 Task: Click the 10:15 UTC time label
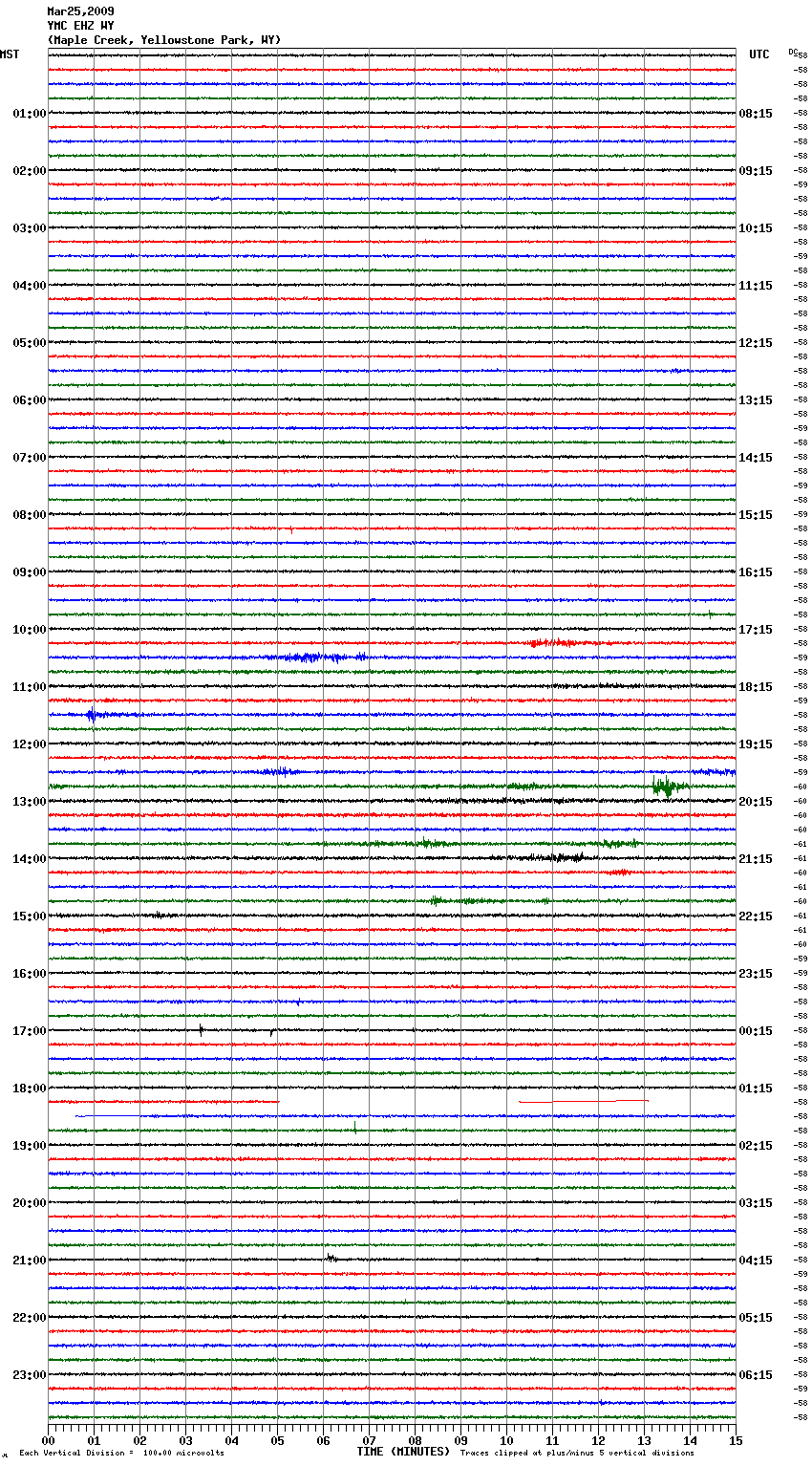(756, 228)
